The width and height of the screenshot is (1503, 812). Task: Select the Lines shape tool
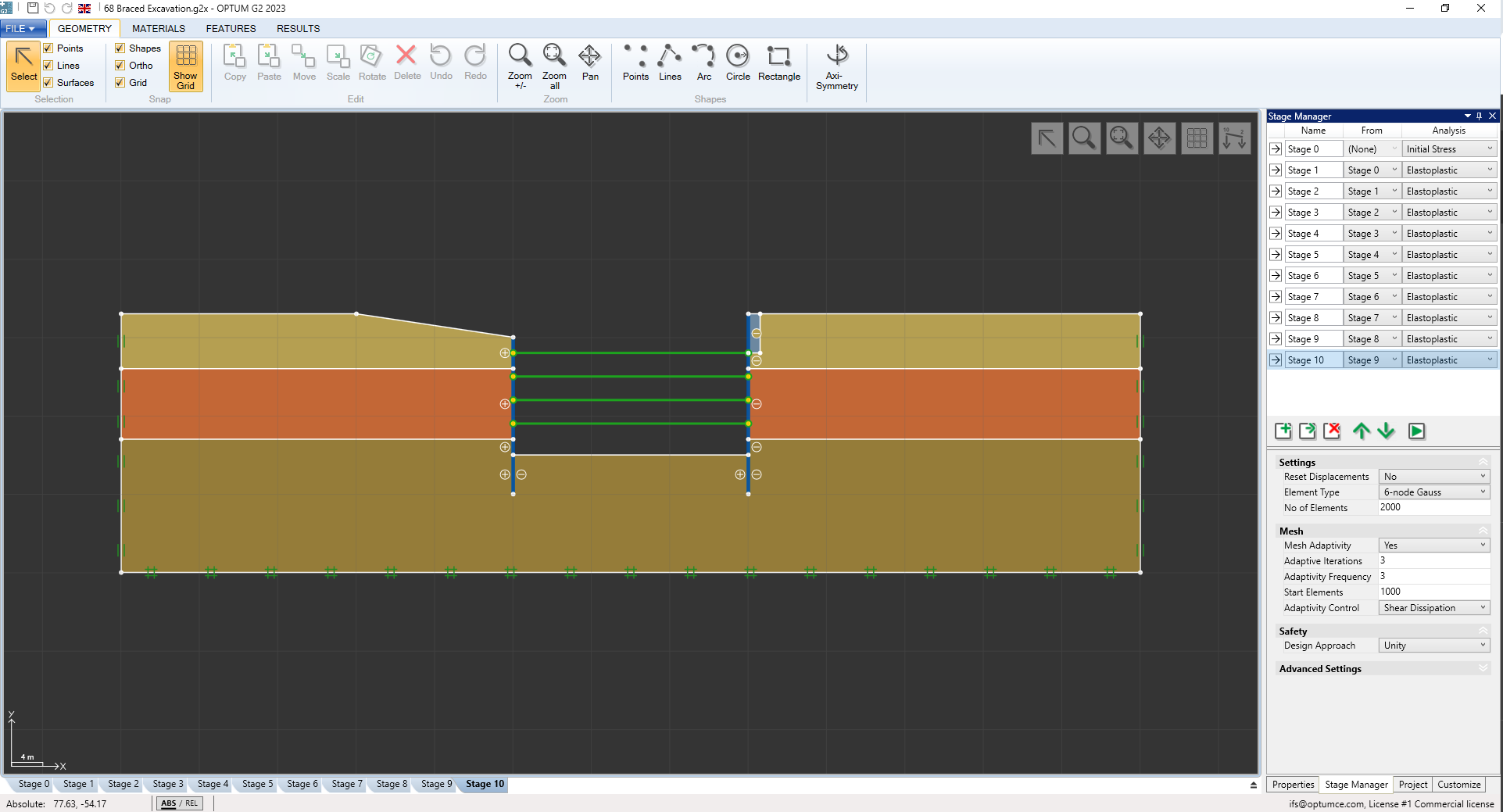coord(670,63)
